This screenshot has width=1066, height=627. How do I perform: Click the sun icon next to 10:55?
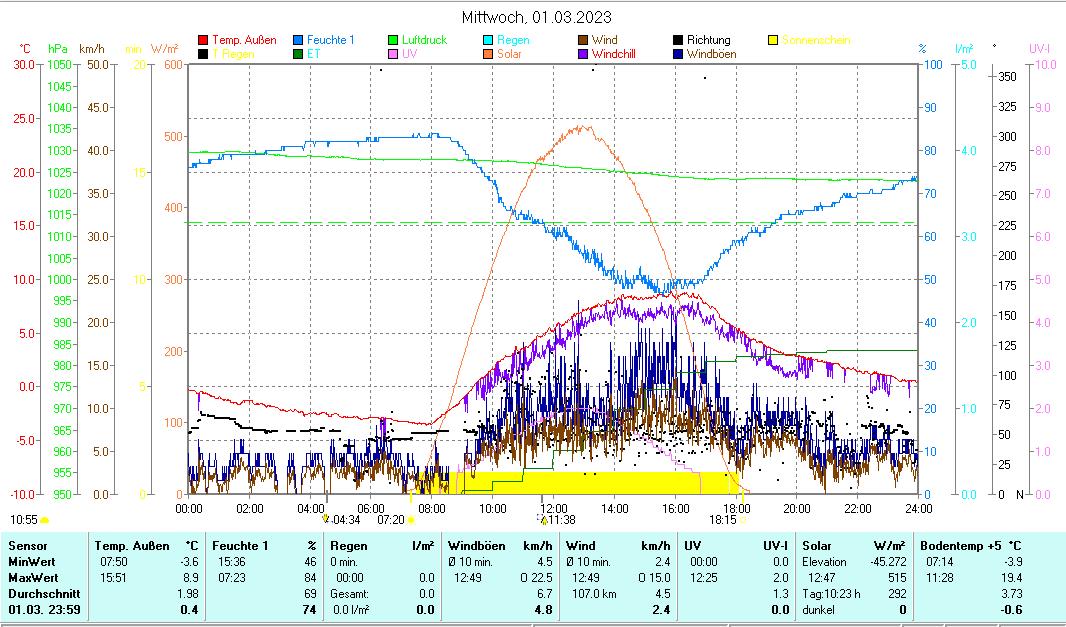[x=45, y=520]
